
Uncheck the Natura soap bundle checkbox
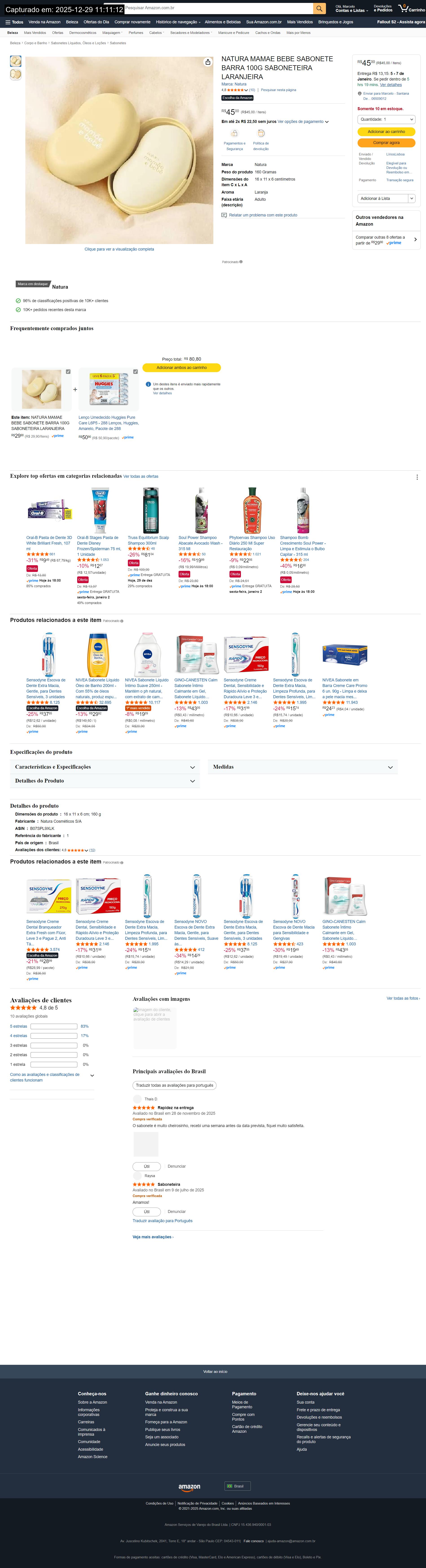[68, 371]
